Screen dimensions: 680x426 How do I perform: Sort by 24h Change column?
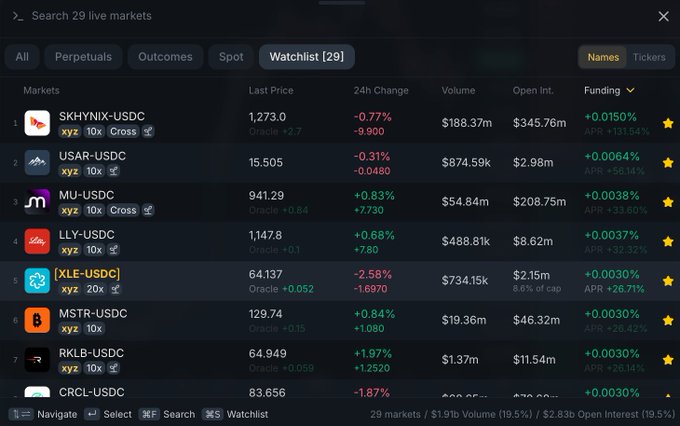[x=381, y=90]
